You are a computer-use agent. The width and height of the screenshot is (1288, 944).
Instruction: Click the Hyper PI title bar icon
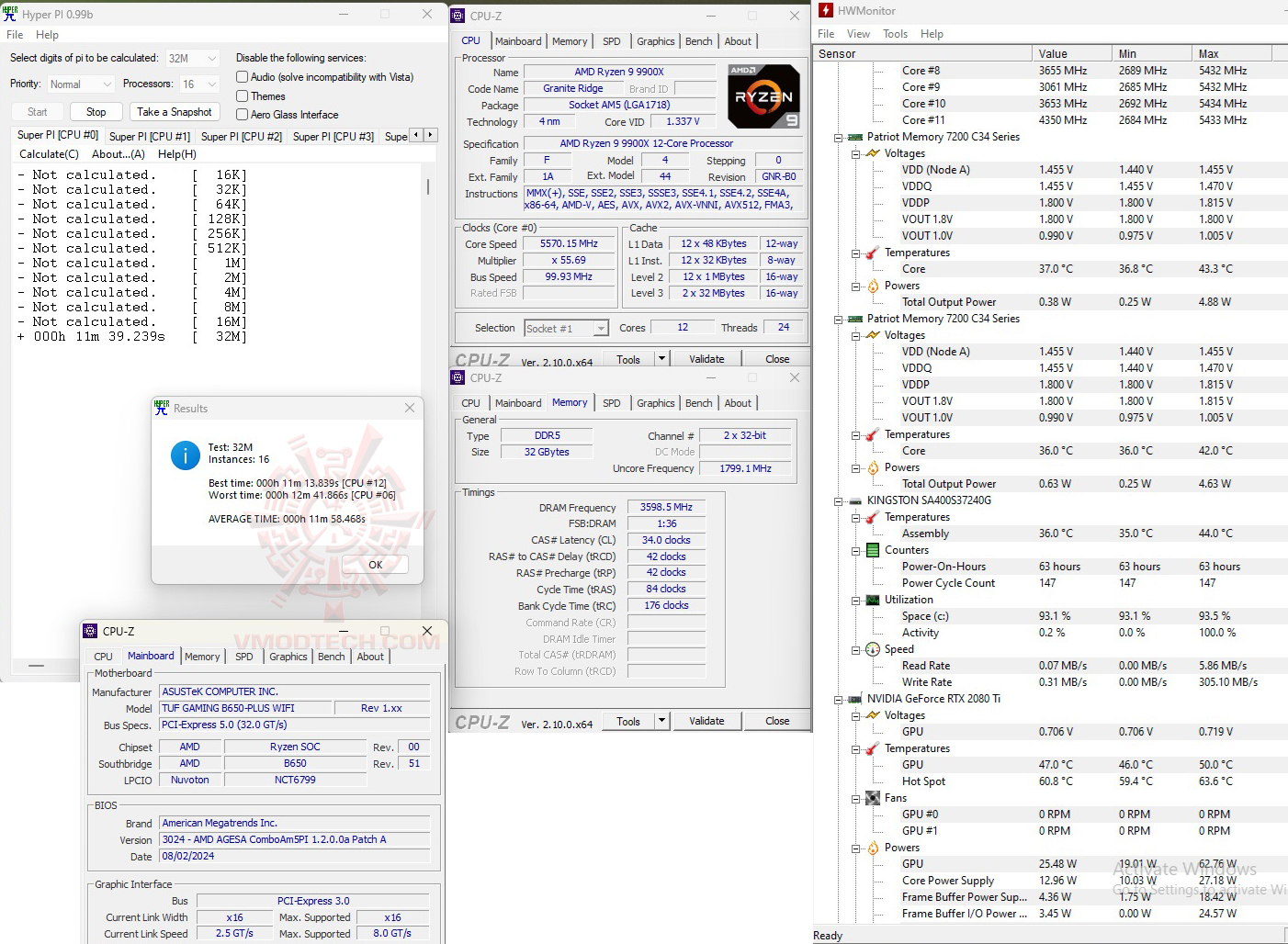(x=10, y=14)
